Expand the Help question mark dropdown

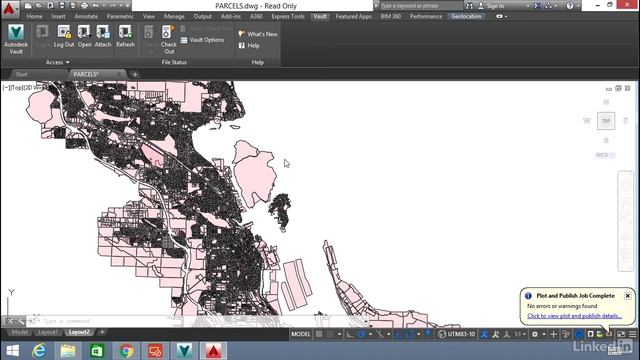[579, 6]
